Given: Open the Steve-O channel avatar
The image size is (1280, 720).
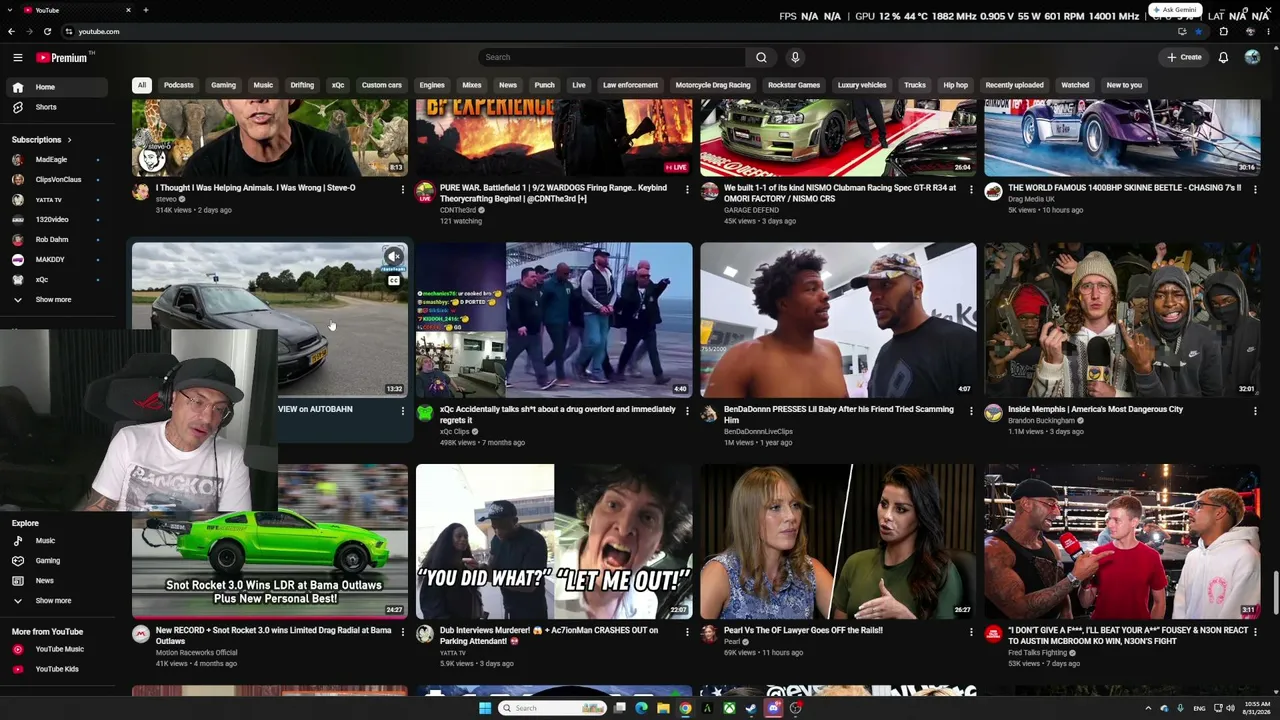Looking at the screenshot, I should pos(141,191).
